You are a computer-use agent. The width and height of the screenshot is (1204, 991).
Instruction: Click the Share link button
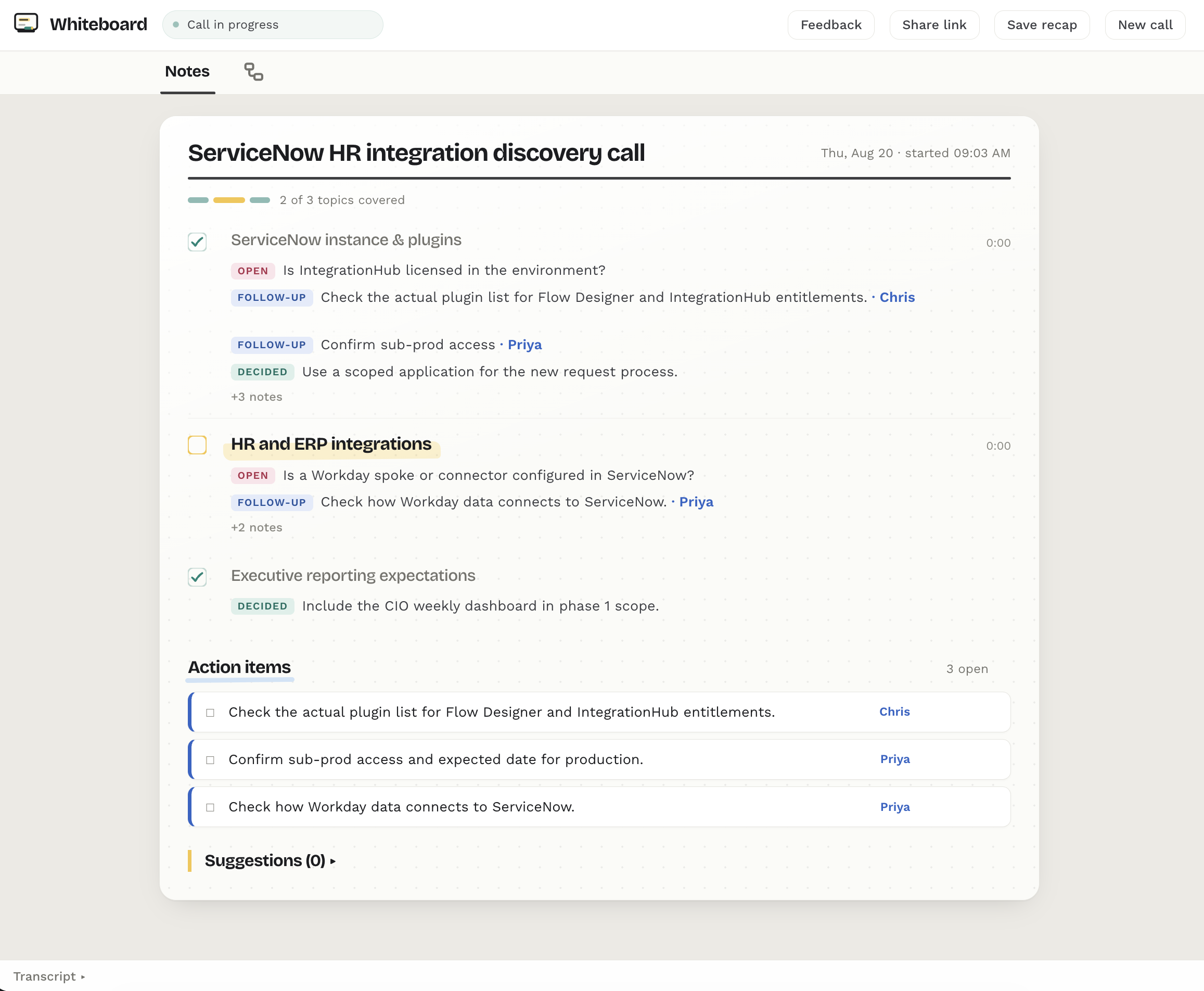[x=934, y=24]
